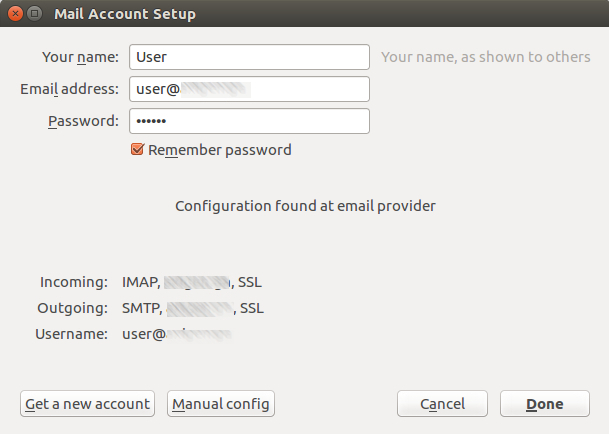Click the grey title bar button beside close
The image size is (609, 434).
(34, 14)
